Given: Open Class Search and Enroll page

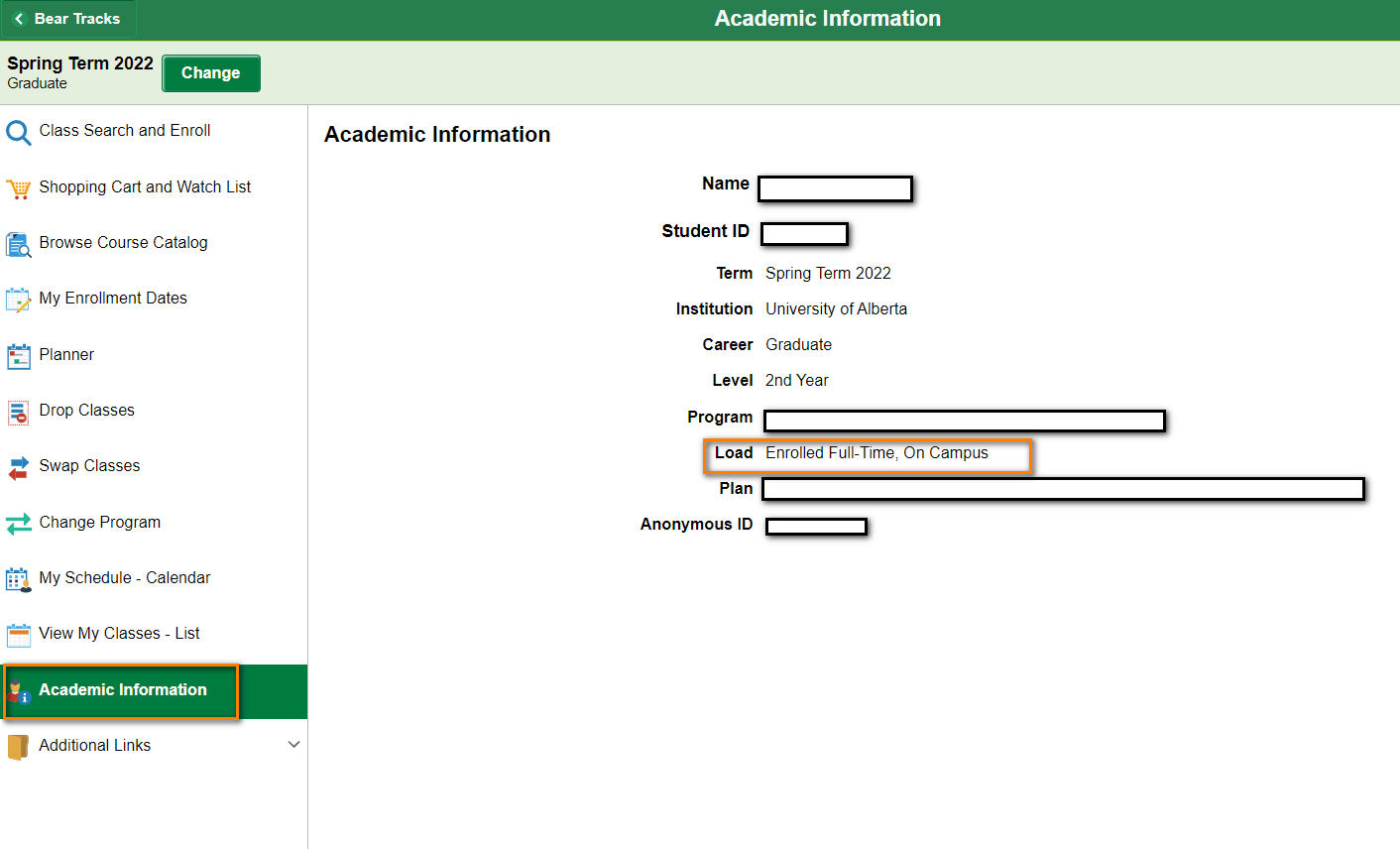Looking at the screenshot, I should pyautogui.click(x=125, y=131).
